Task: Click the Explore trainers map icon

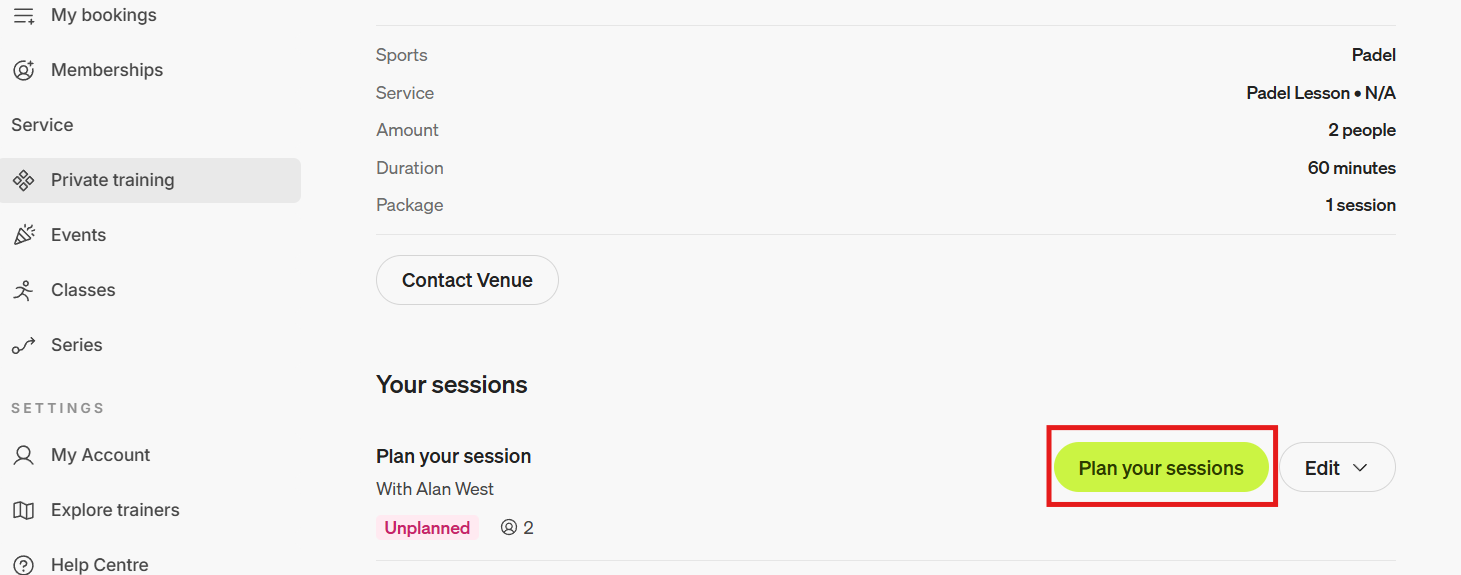Action: 23,510
